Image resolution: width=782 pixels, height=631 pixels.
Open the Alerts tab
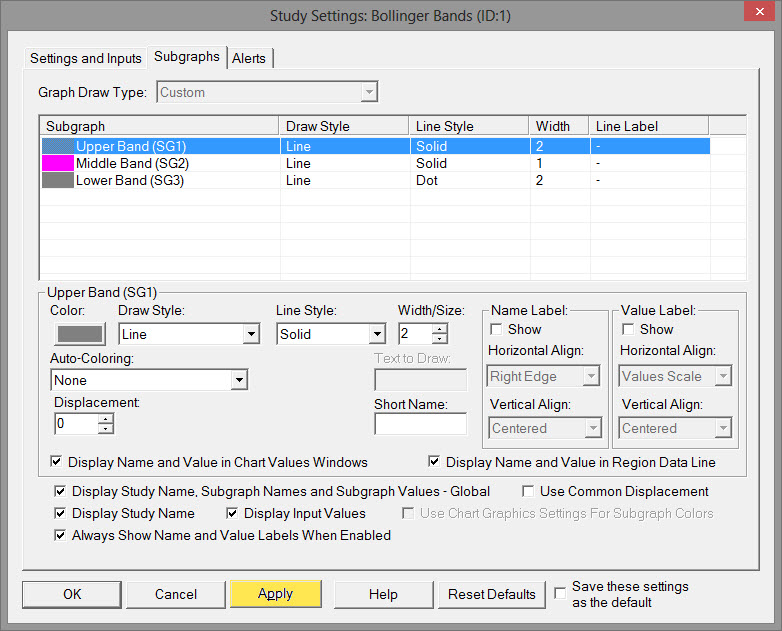pos(249,58)
